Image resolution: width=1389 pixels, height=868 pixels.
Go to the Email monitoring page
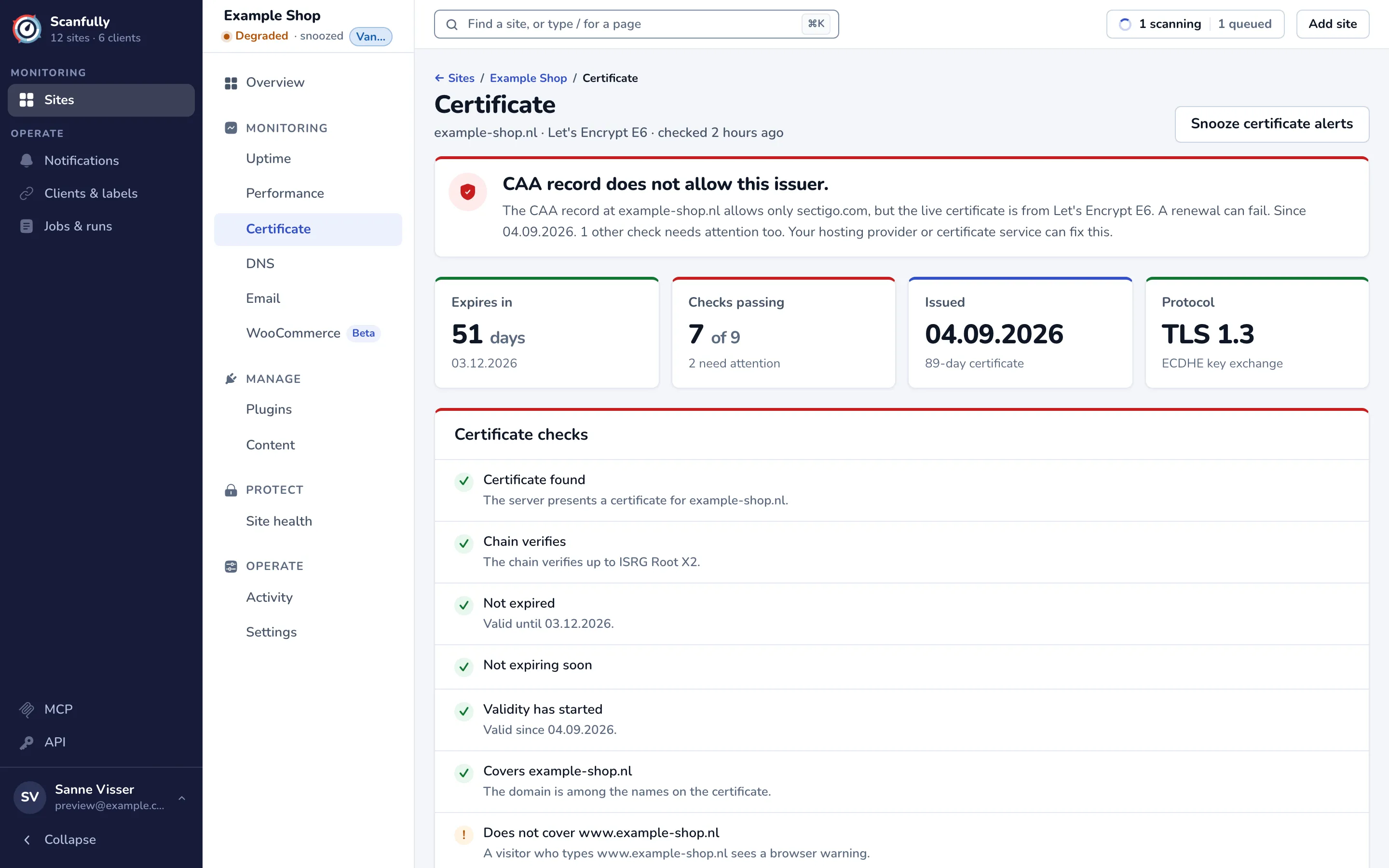pos(308,298)
